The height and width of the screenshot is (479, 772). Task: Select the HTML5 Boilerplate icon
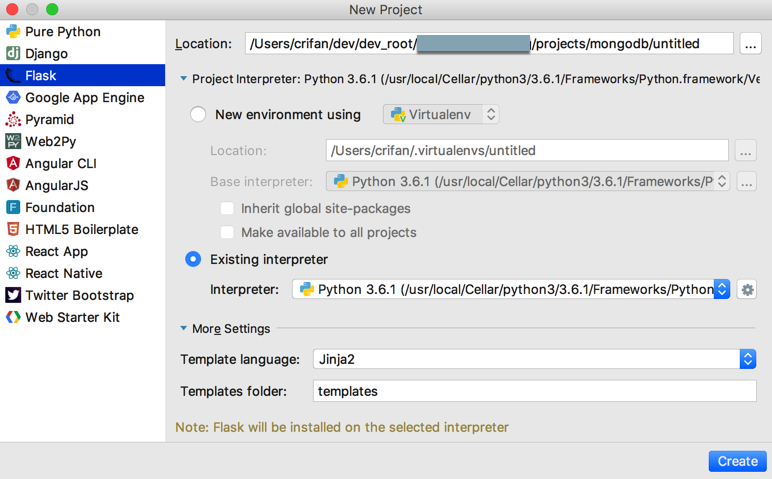13,229
